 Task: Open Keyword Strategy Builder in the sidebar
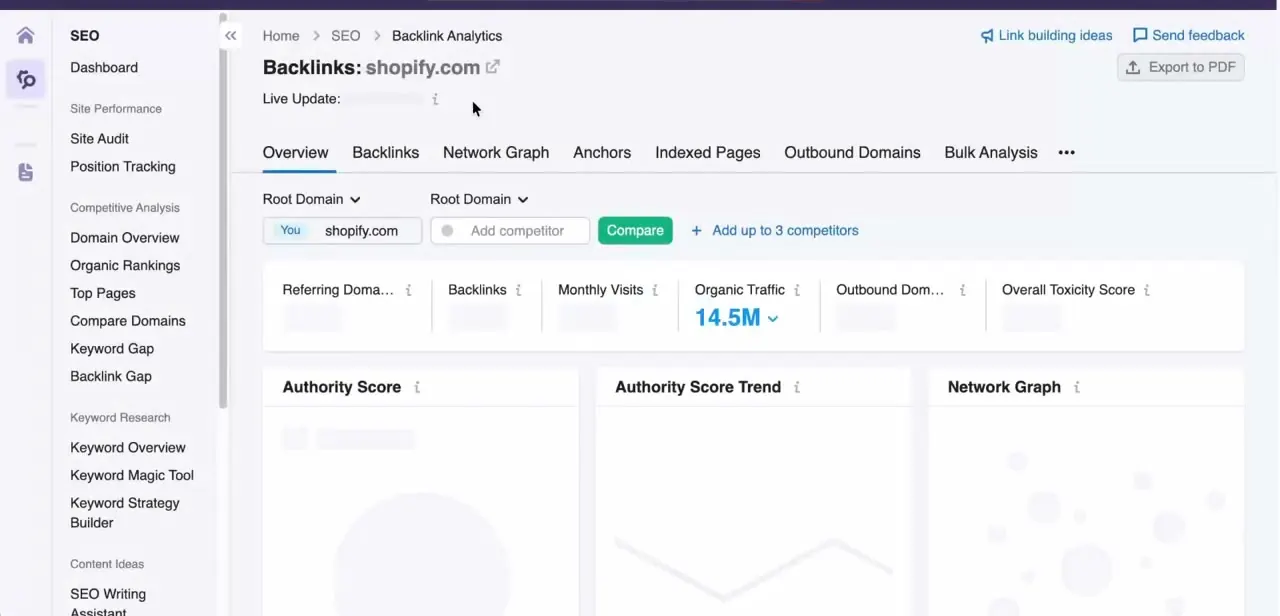(125, 513)
